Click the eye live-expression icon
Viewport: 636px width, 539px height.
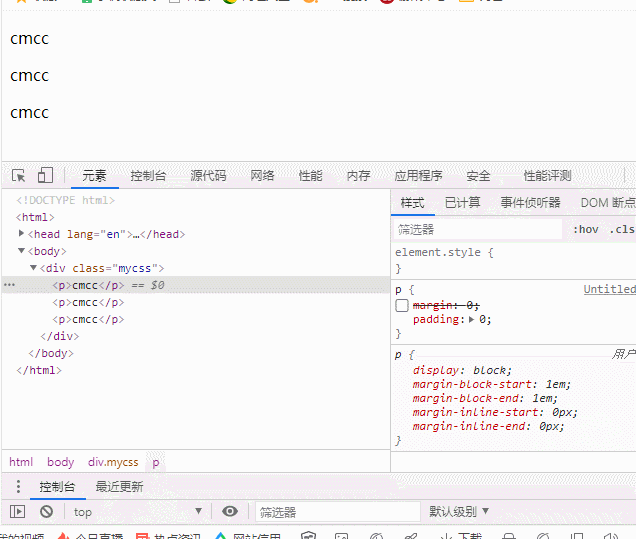coord(230,511)
